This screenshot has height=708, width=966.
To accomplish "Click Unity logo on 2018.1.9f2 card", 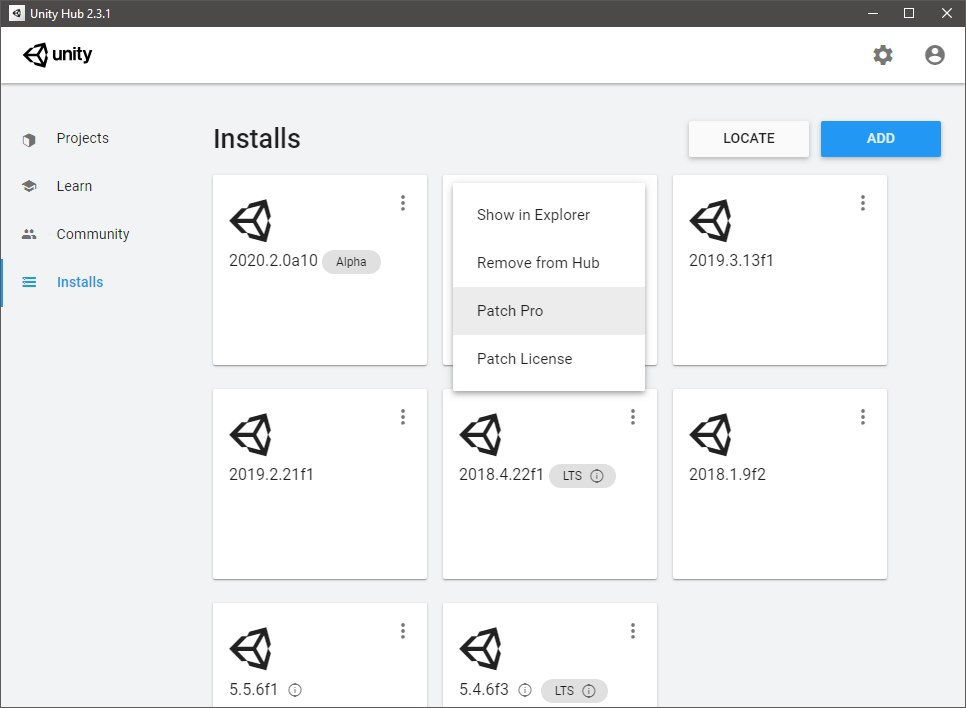I will pos(710,434).
